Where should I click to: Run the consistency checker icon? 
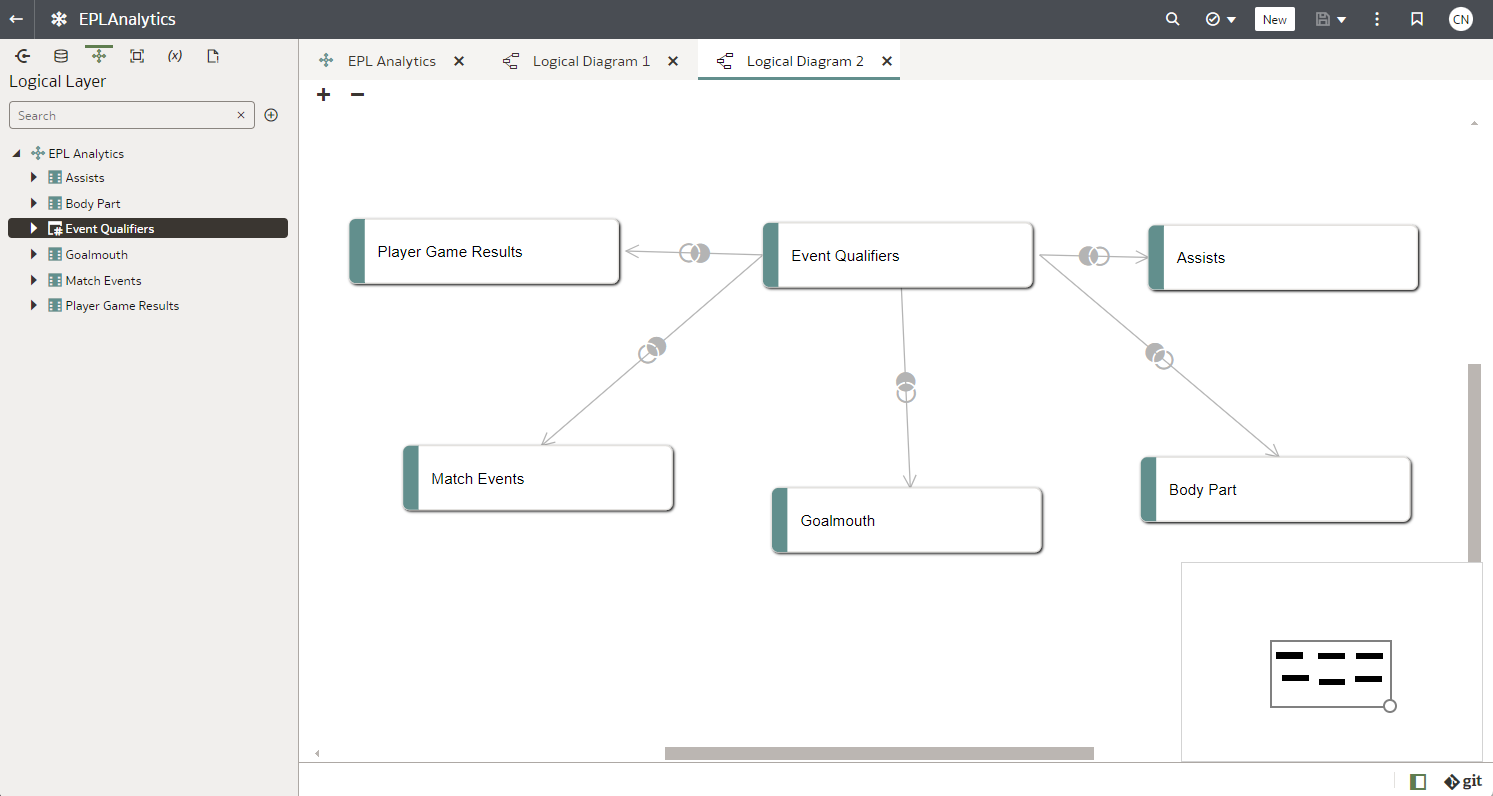[x=1213, y=19]
